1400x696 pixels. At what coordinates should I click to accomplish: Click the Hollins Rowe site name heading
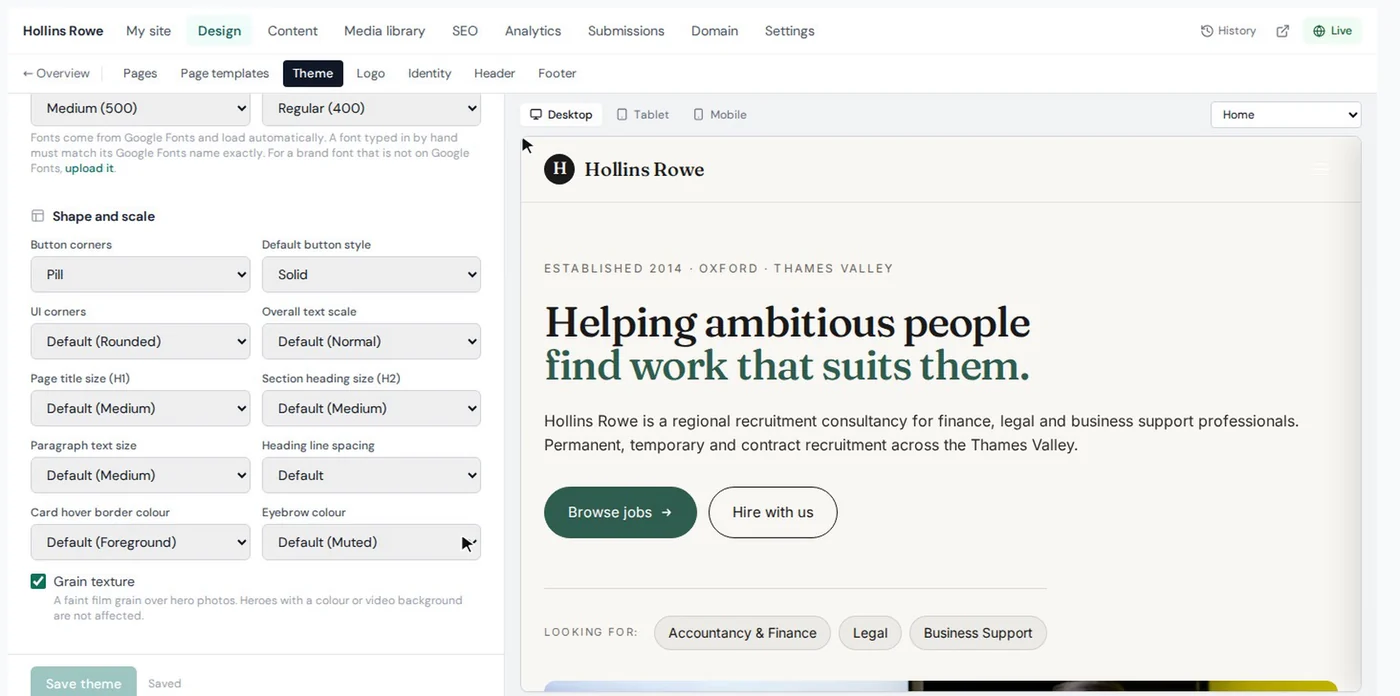[63, 31]
